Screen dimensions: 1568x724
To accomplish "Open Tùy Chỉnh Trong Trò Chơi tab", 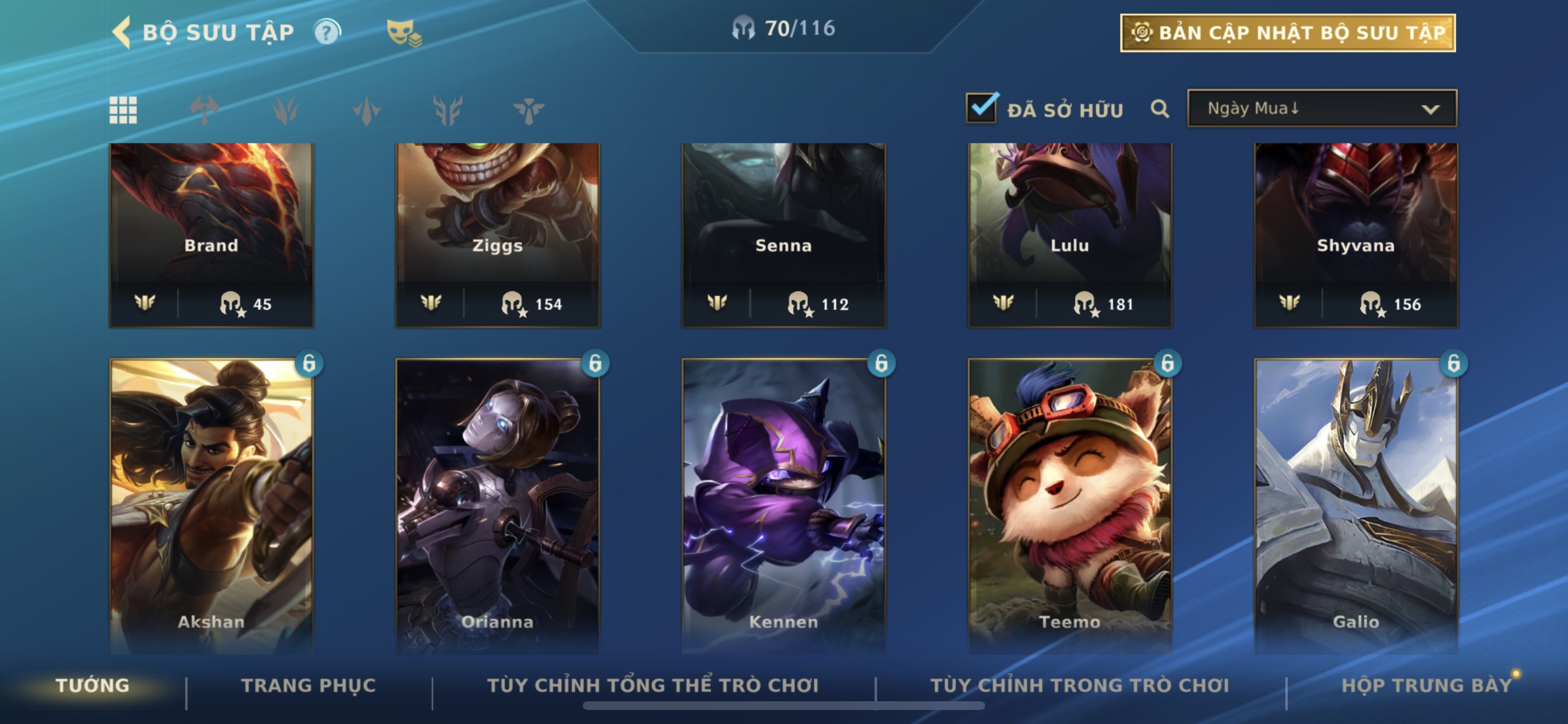I will 1079,686.
